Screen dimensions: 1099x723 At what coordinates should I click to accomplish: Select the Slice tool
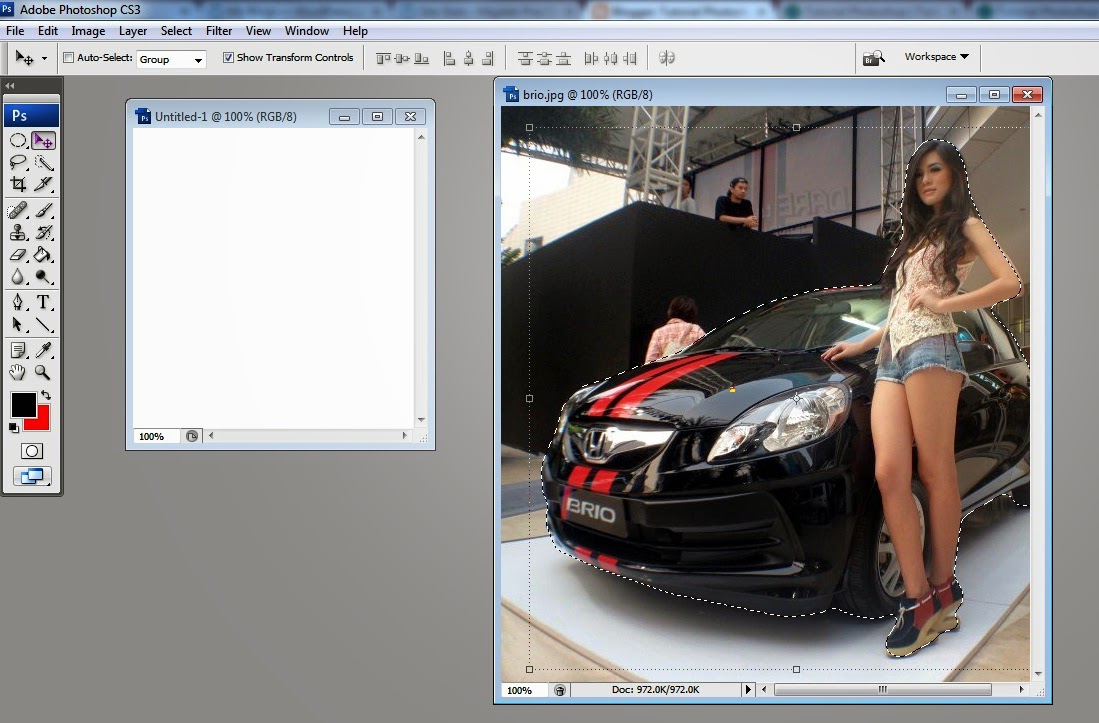tap(43, 184)
